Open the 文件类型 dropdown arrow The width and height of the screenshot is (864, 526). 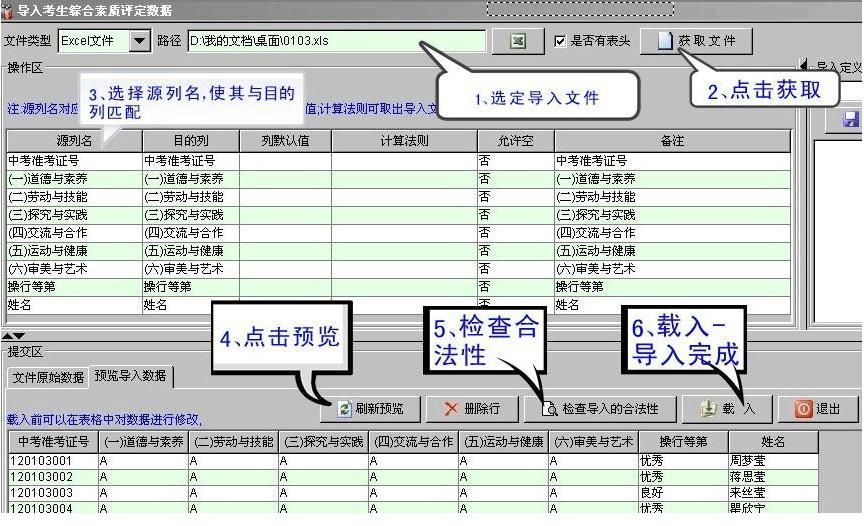tap(139, 41)
